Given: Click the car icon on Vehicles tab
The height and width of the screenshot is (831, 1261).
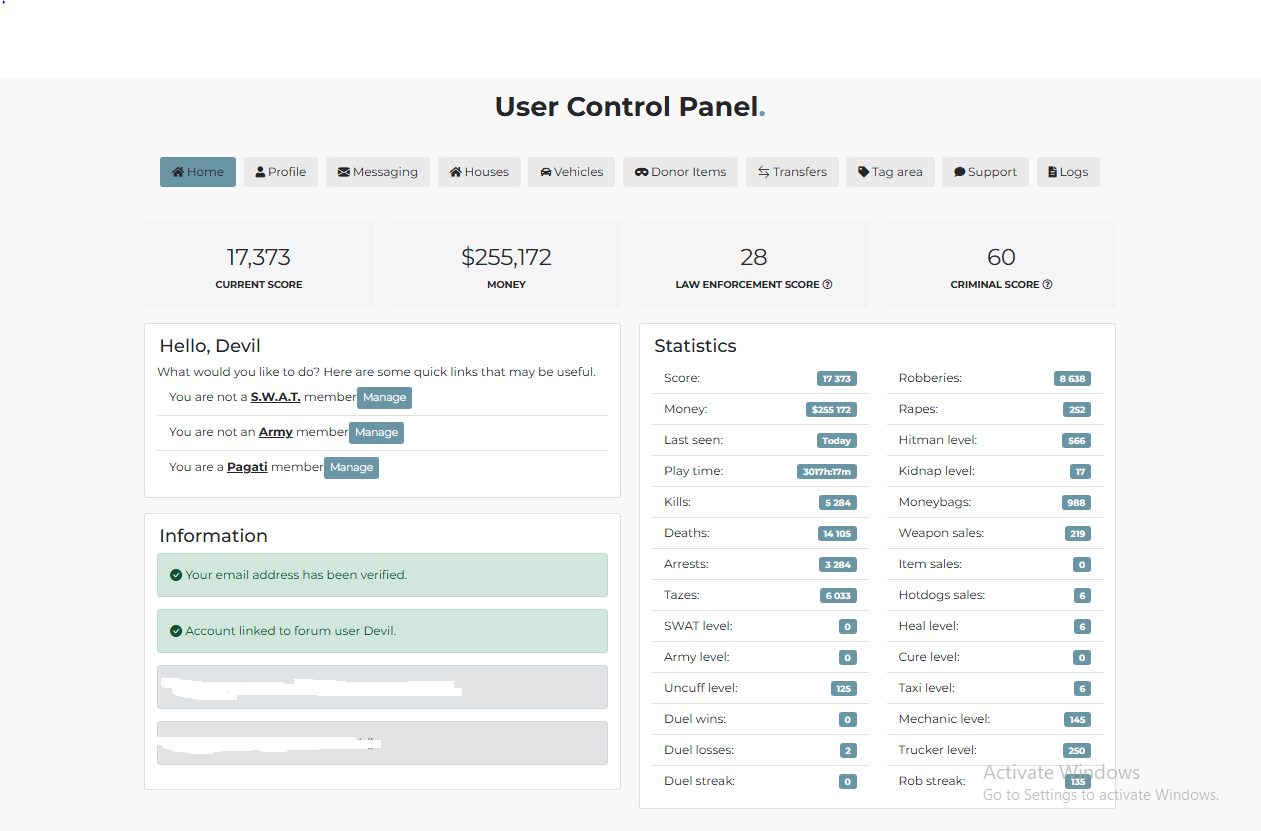Looking at the screenshot, I should 546,172.
